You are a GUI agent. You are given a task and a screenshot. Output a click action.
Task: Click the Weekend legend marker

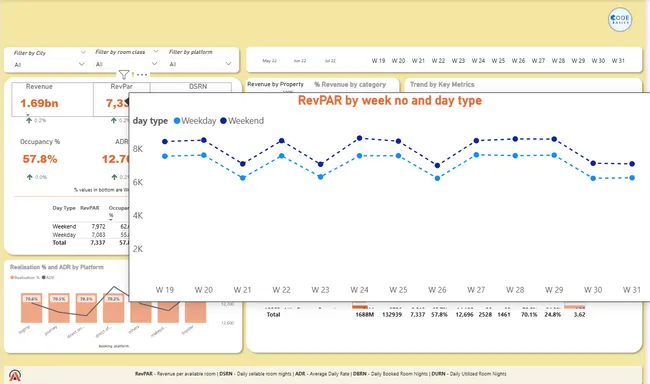(223, 121)
